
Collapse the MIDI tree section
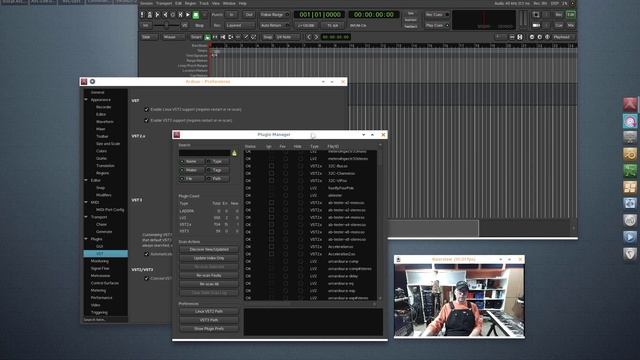(x=86, y=202)
